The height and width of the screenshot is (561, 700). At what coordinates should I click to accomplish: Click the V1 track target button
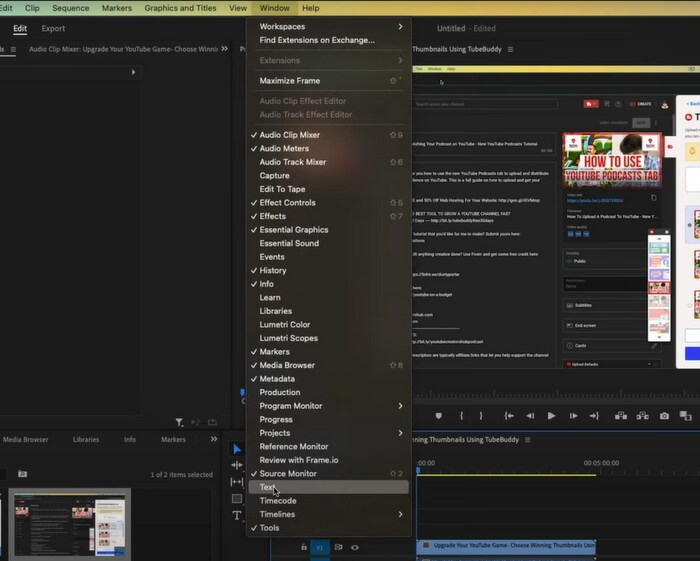(320, 547)
